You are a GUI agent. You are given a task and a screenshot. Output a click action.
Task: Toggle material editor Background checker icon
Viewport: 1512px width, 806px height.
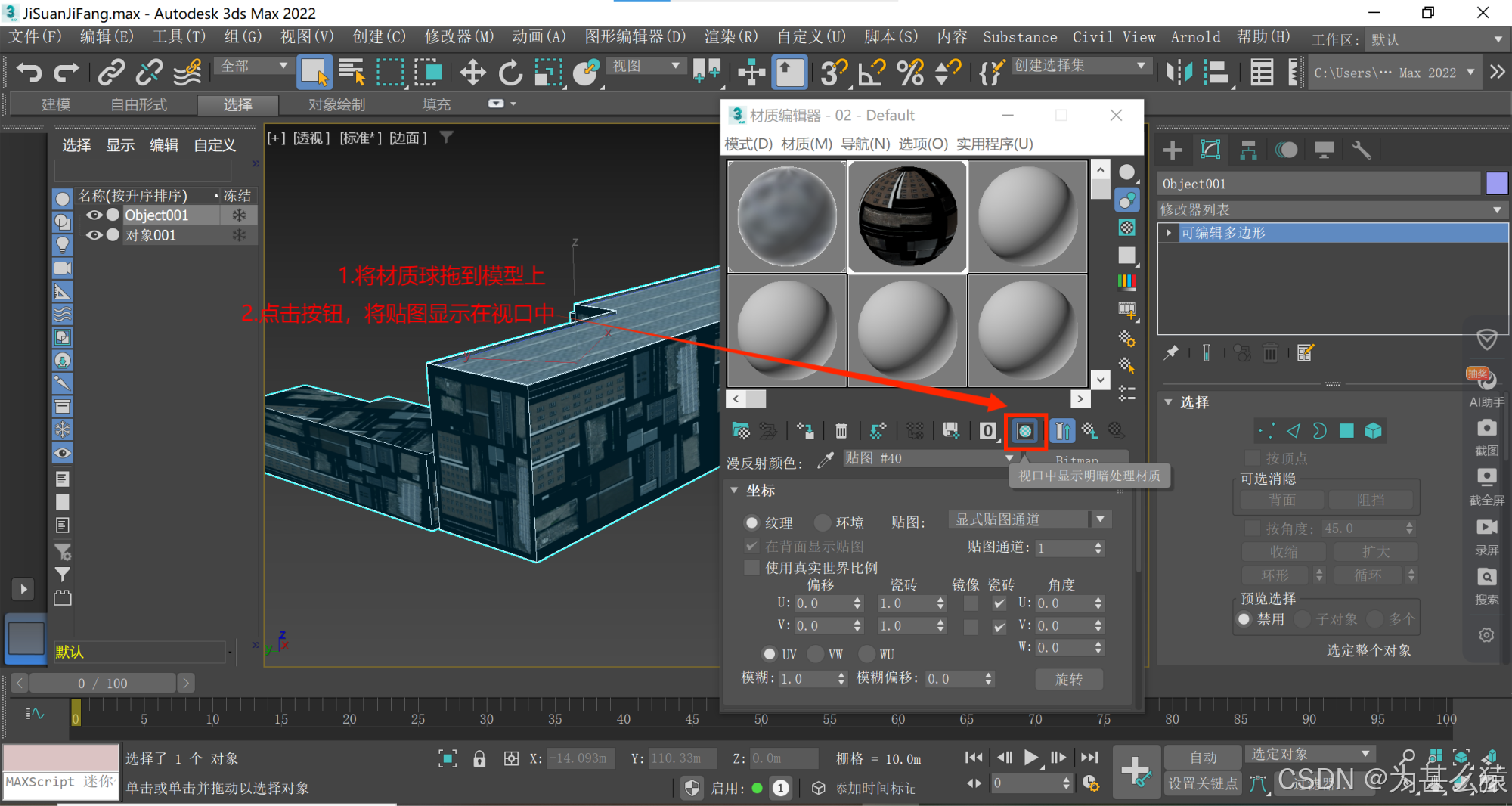click(1126, 228)
